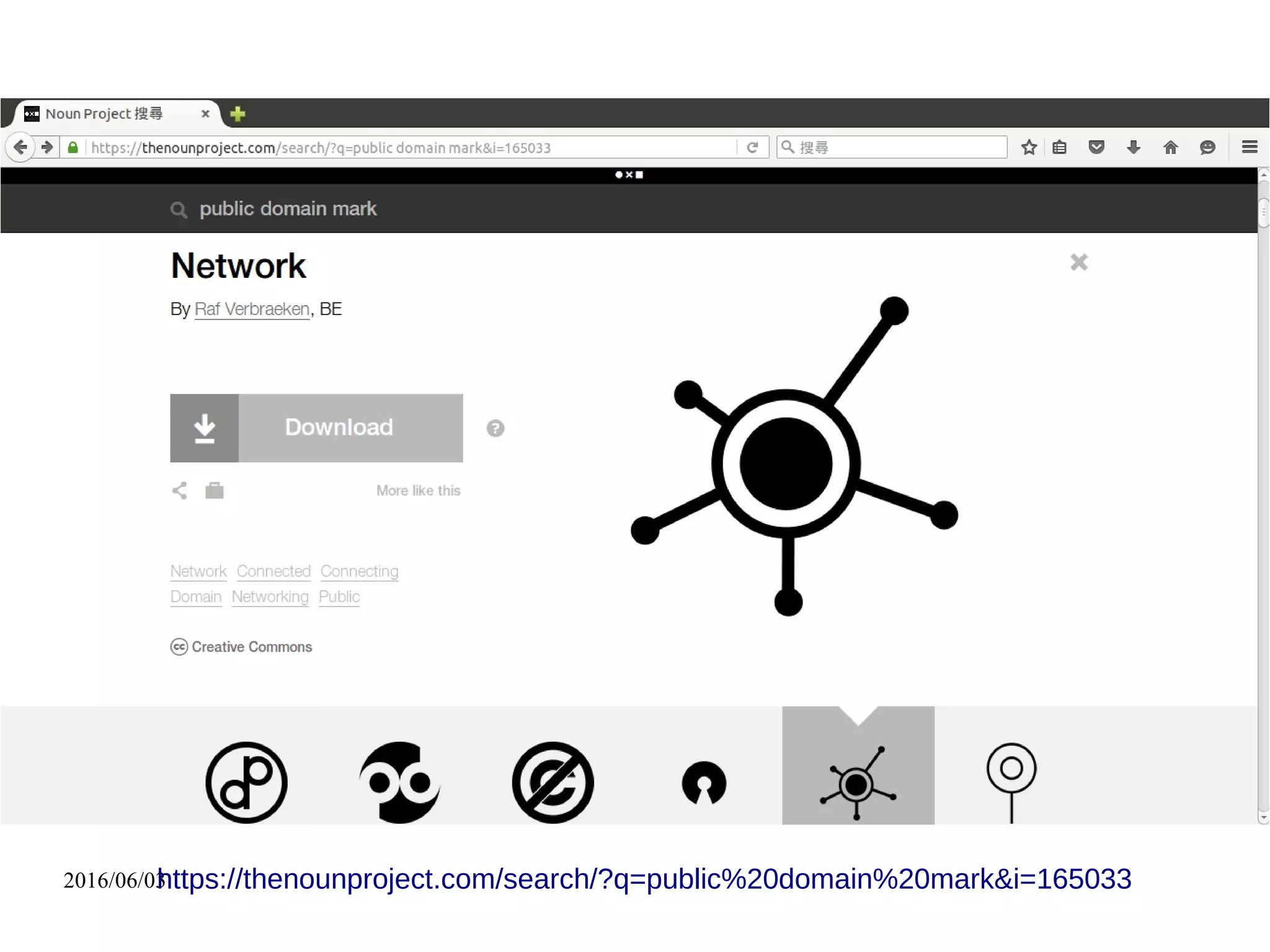Click the bookmark star icon
Image resolution: width=1270 pixels, height=952 pixels.
coord(1029,148)
